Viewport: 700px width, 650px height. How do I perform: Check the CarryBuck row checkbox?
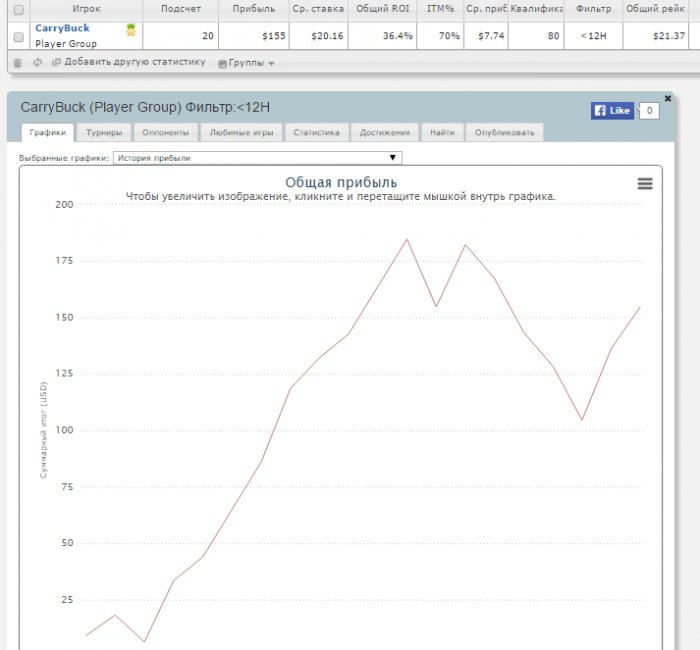(18, 36)
